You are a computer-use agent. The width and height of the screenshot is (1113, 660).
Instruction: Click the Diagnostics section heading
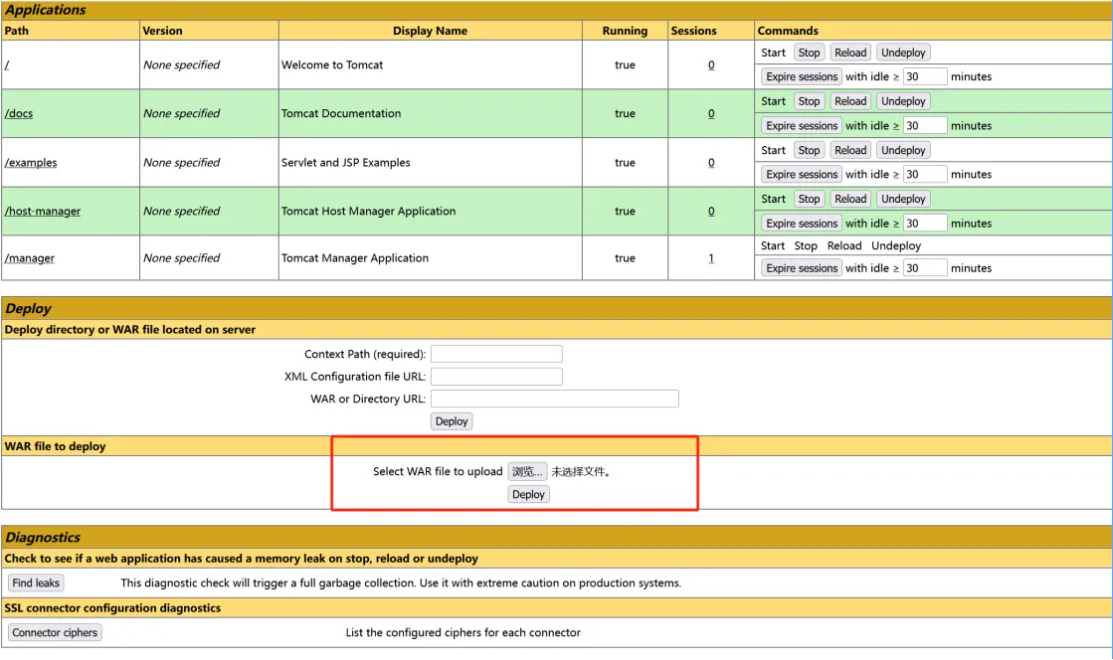pos(43,537)
